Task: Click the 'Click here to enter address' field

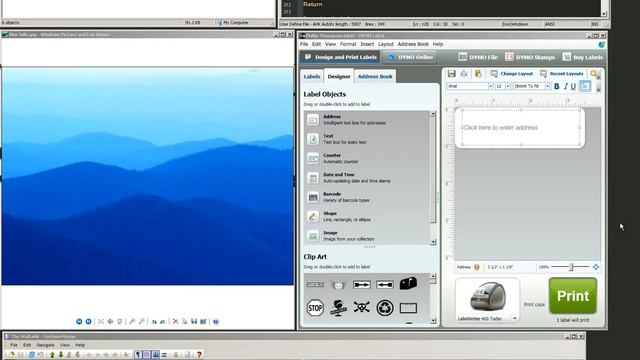Action: pyautogui.click(x=521, y=127)
